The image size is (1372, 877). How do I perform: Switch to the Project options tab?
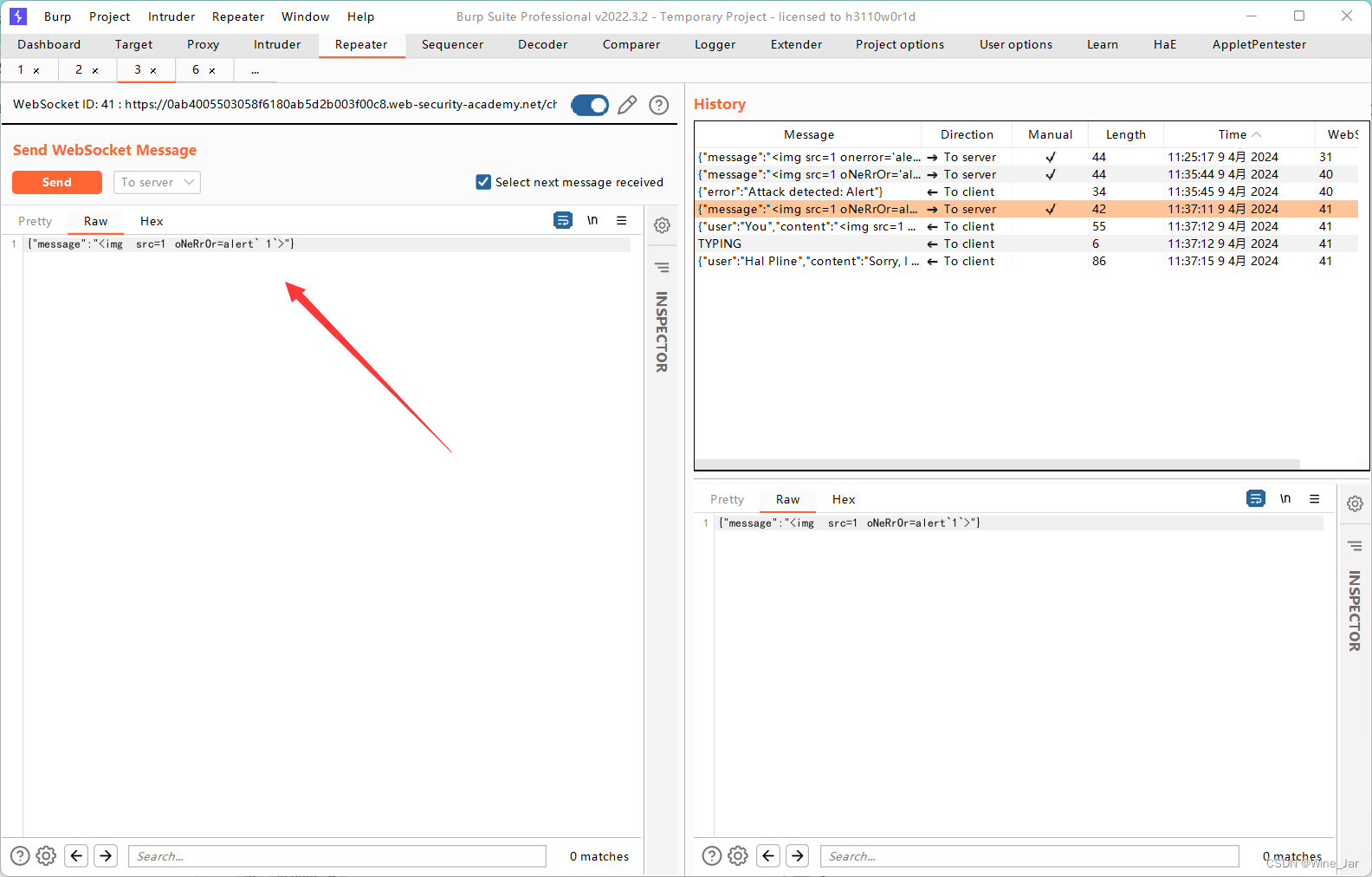click(900, 45)
